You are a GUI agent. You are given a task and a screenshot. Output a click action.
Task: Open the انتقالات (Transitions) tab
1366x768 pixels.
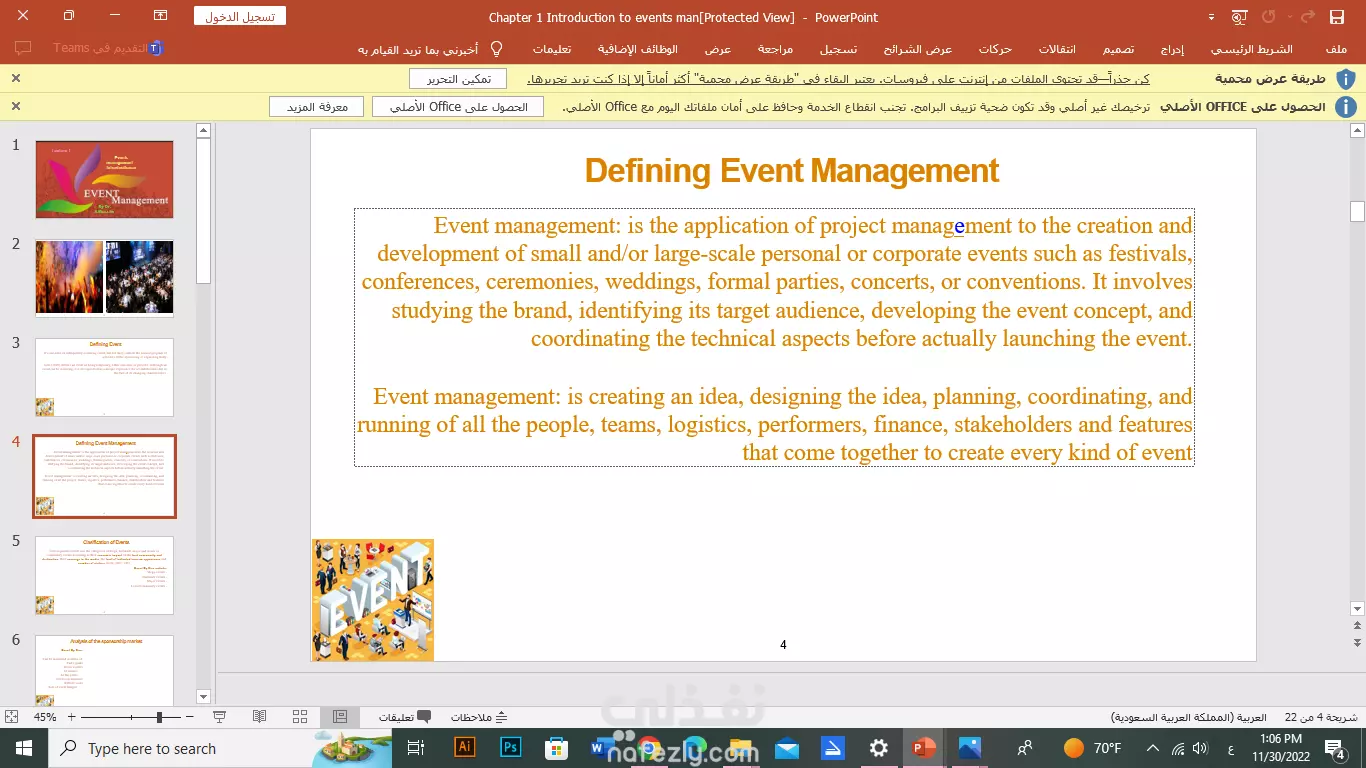[1058, 49]
